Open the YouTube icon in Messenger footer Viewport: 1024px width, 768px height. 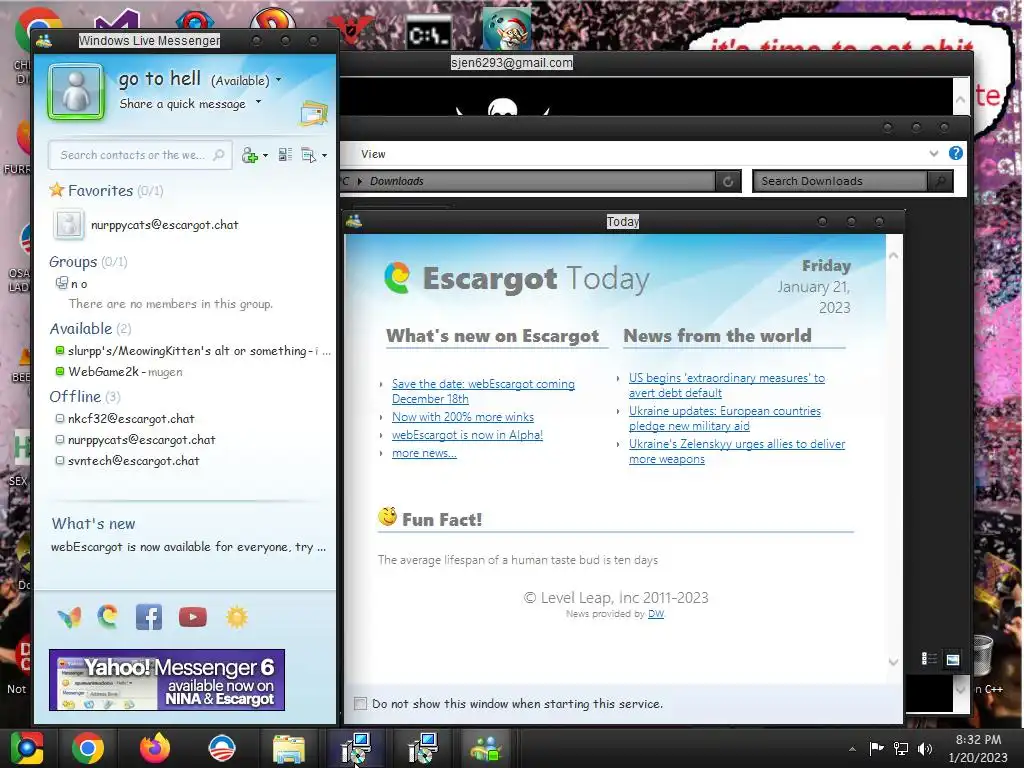coord(193,616)
